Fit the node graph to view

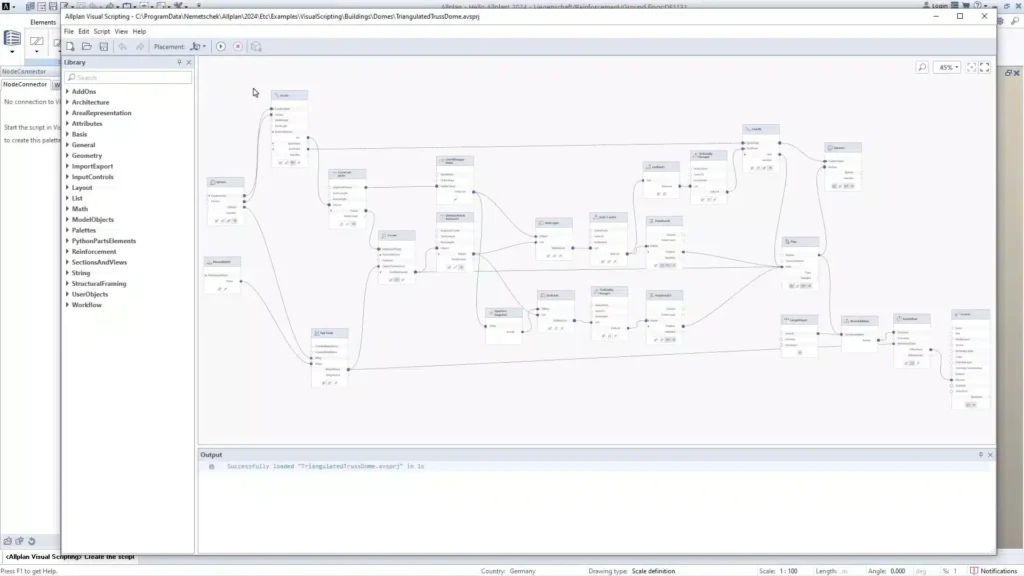coord(971,68)
